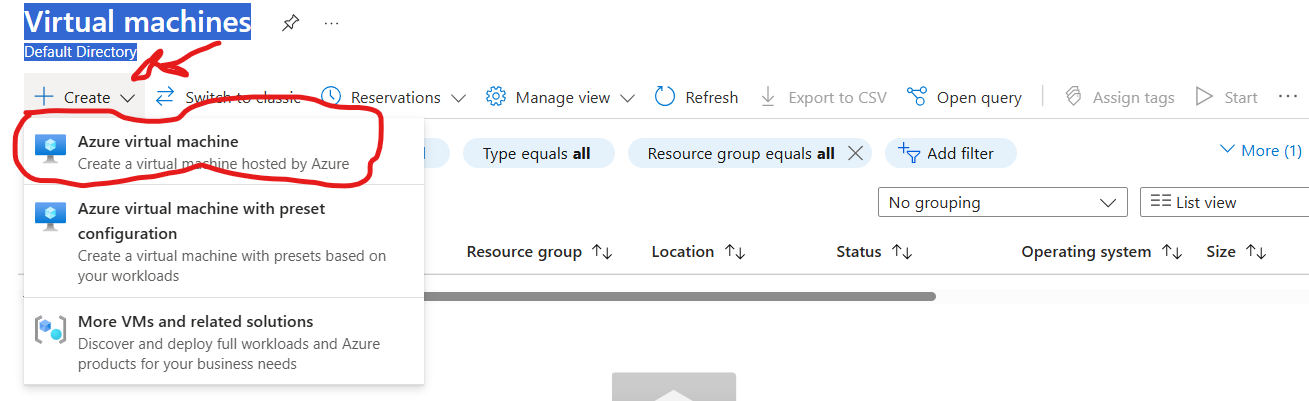Click the Assign tags icon
This screenshot has height=401, width=1309.
1073,96
